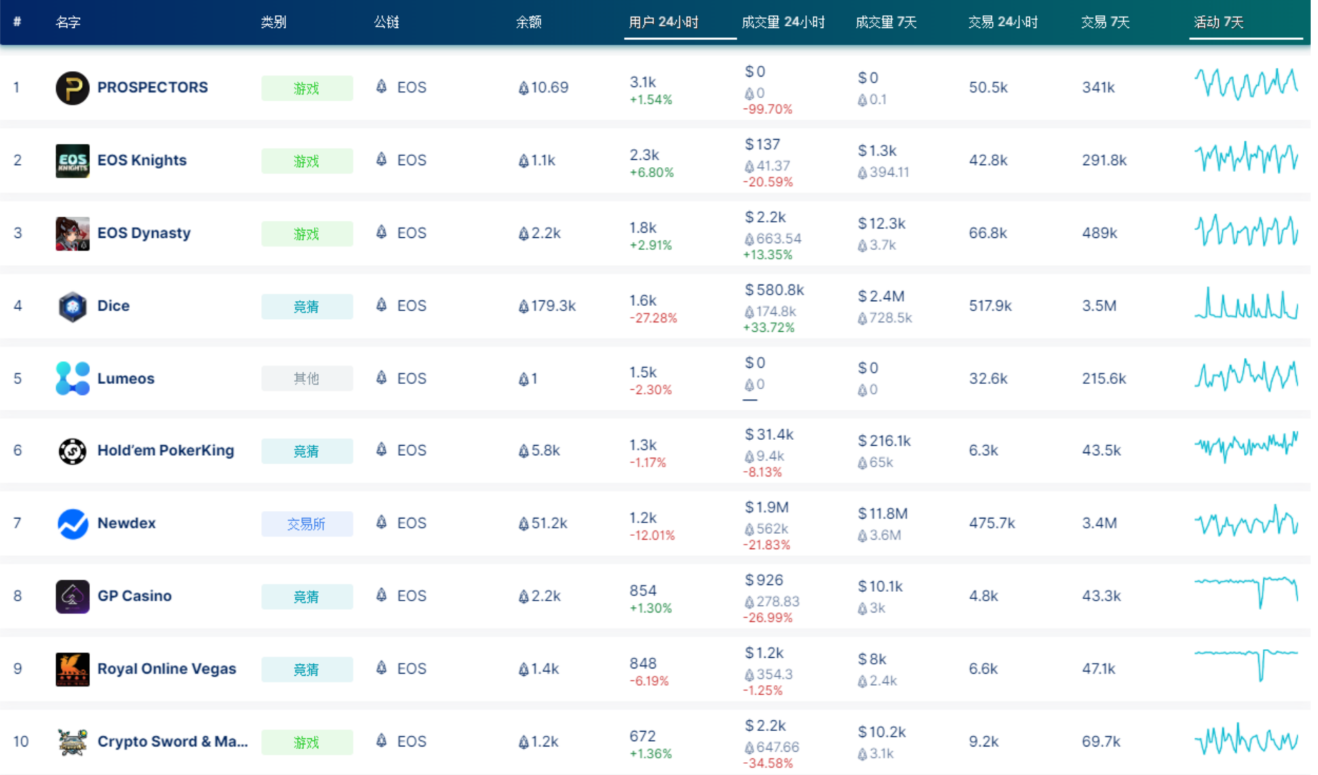Click EOS chain icon in Dice row
Viewport: 1318px width, 775px height.
tap(381, 305)
